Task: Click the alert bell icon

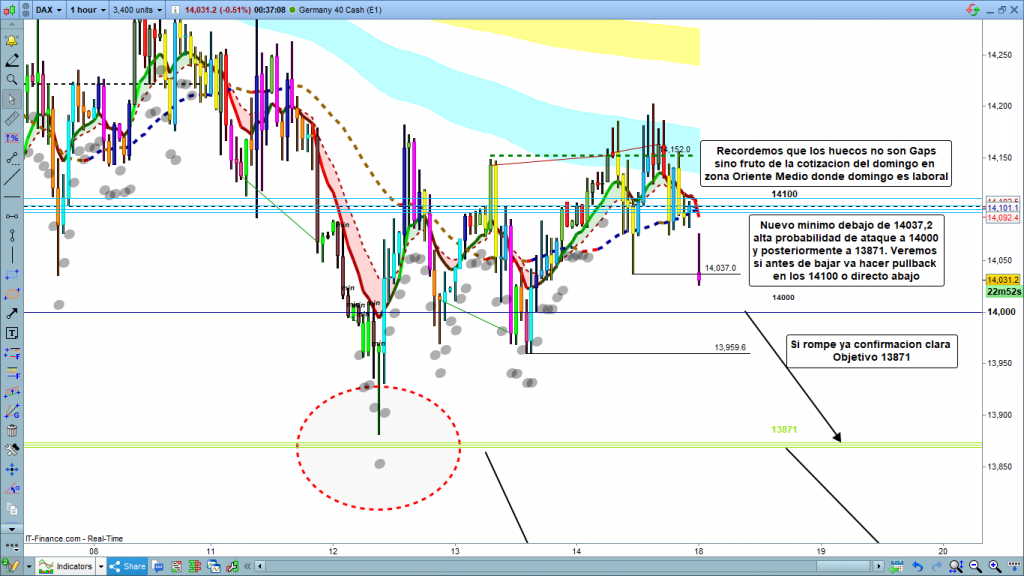Action: point(11,41)
